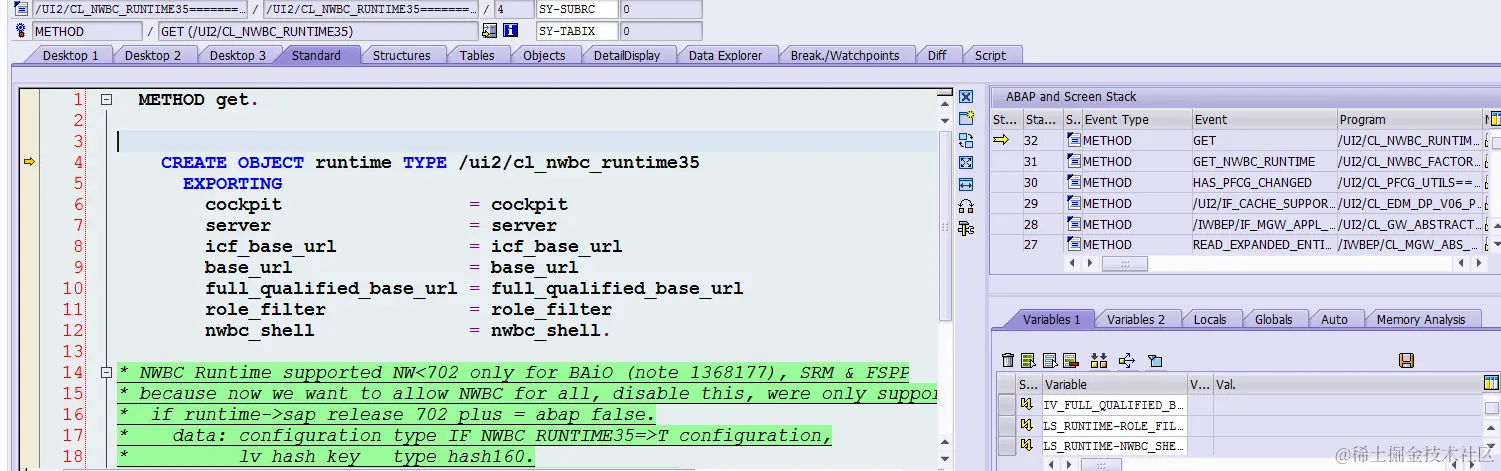The width and height of the screenshot is (1501, 471).
Task: Click the save disk icon in Variables toolbar
Action: tap(1406, 360)
